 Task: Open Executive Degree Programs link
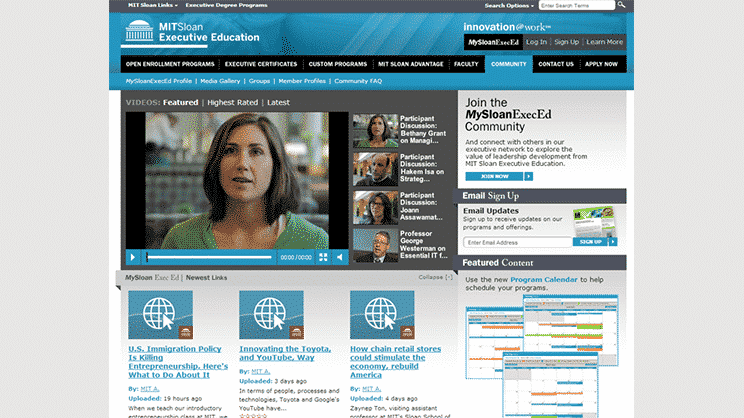pos(226,5)
